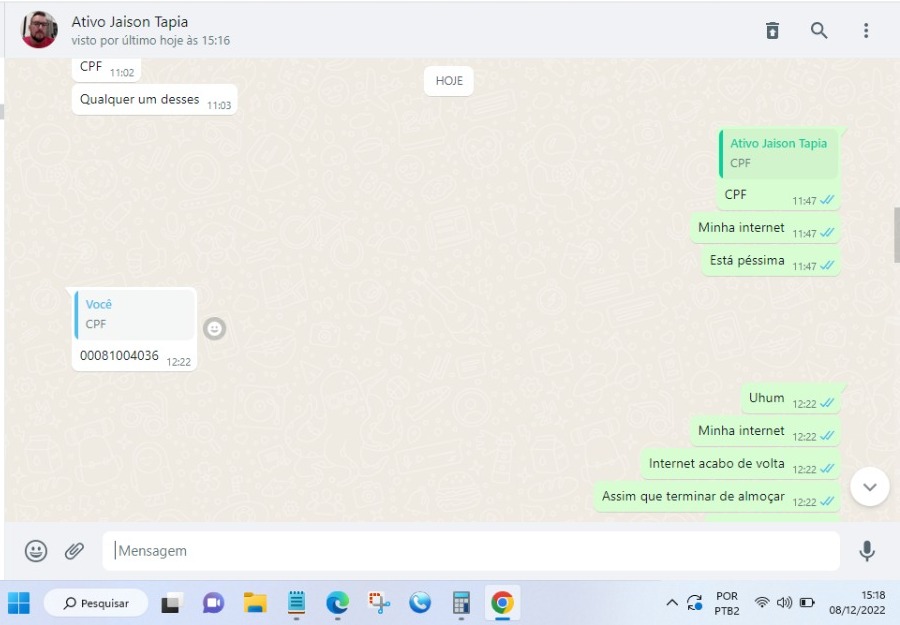
Task: Open the Windows Start menu
Action: coord(19,603)
